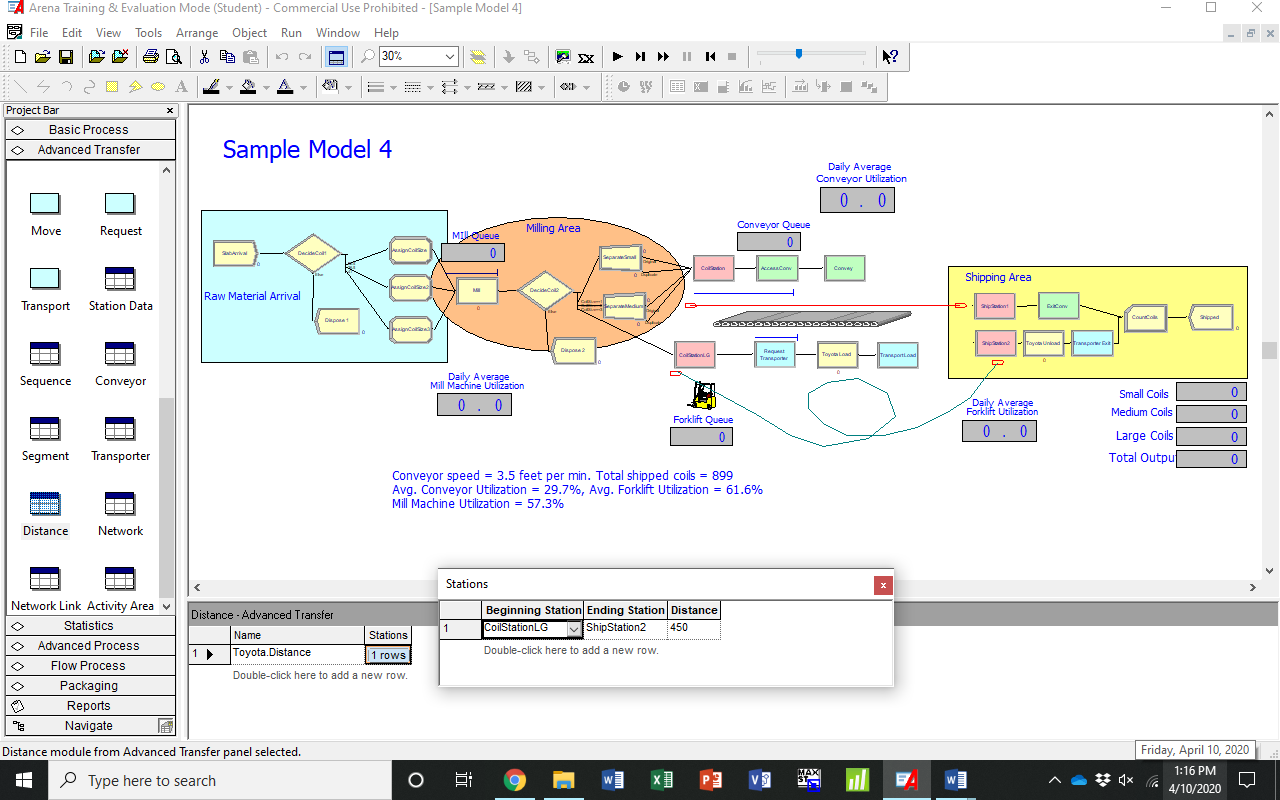Select the Polygon drawing tool

point(135,87)
